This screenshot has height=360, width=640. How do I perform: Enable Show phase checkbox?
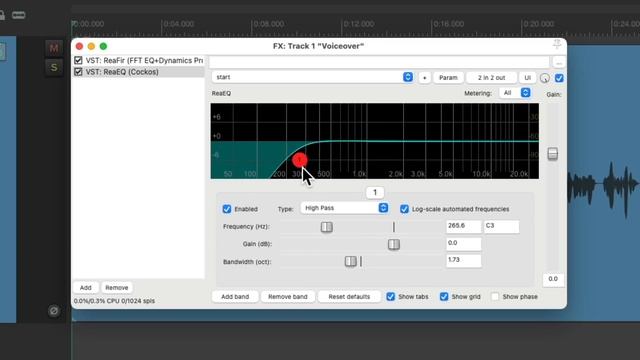coord(495,297)
